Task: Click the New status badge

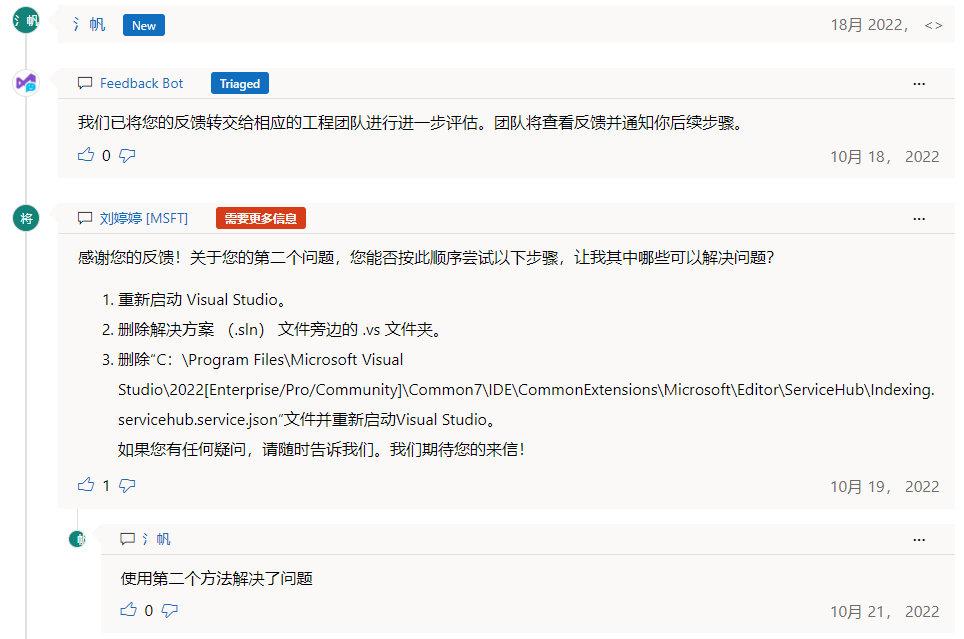Action: pyautogui.click(x=144, y=25)
